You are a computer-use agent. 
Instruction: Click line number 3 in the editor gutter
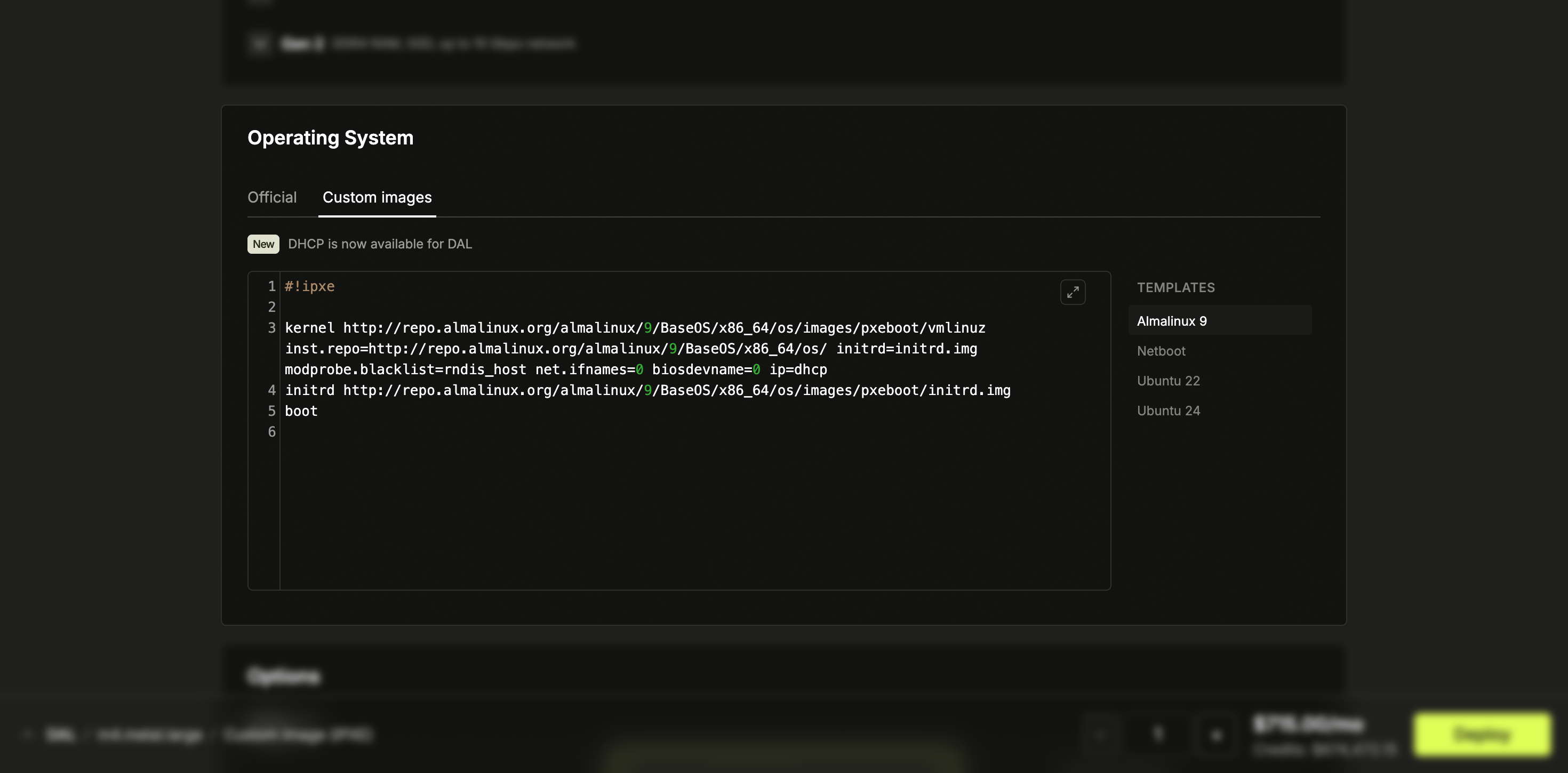coord(271,327)
